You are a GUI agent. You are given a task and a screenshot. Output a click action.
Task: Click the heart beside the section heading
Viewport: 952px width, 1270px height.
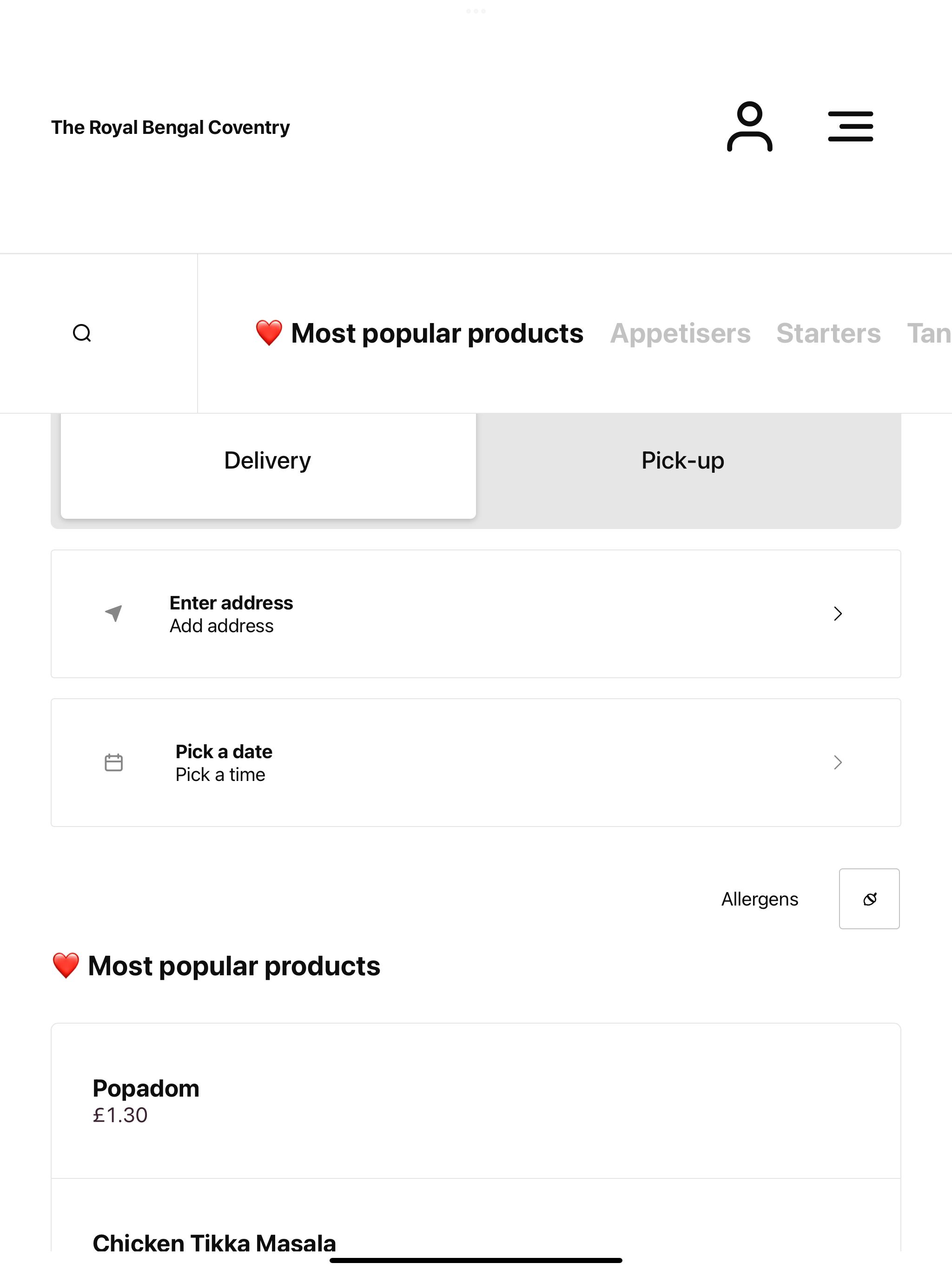pyautogui.click(x=66, y=965)
